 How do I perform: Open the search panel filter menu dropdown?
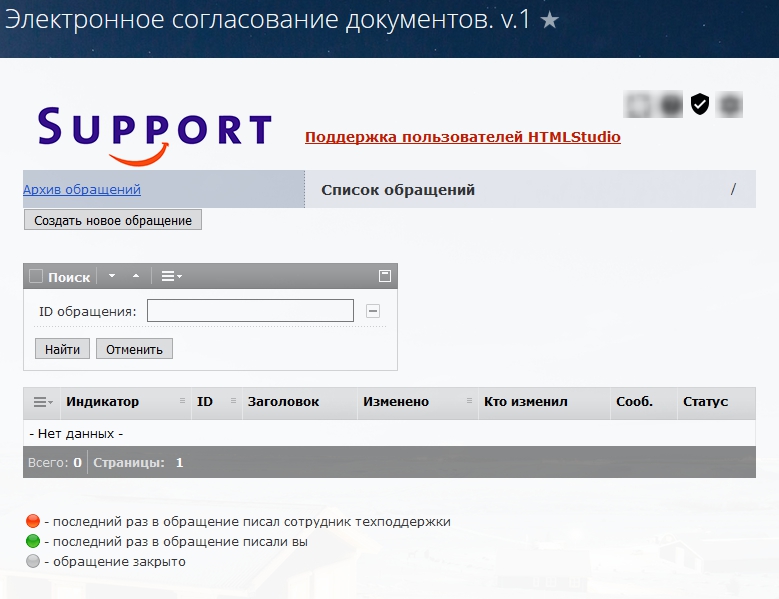[172, 277]
